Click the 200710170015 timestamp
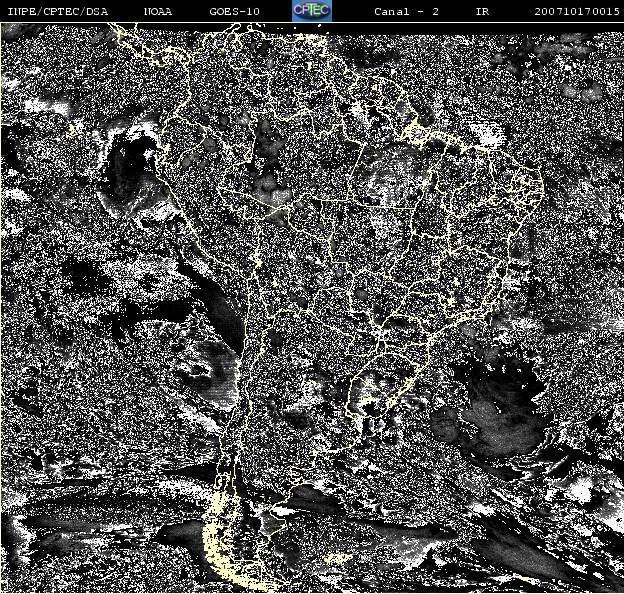 (x=575, y=11)
